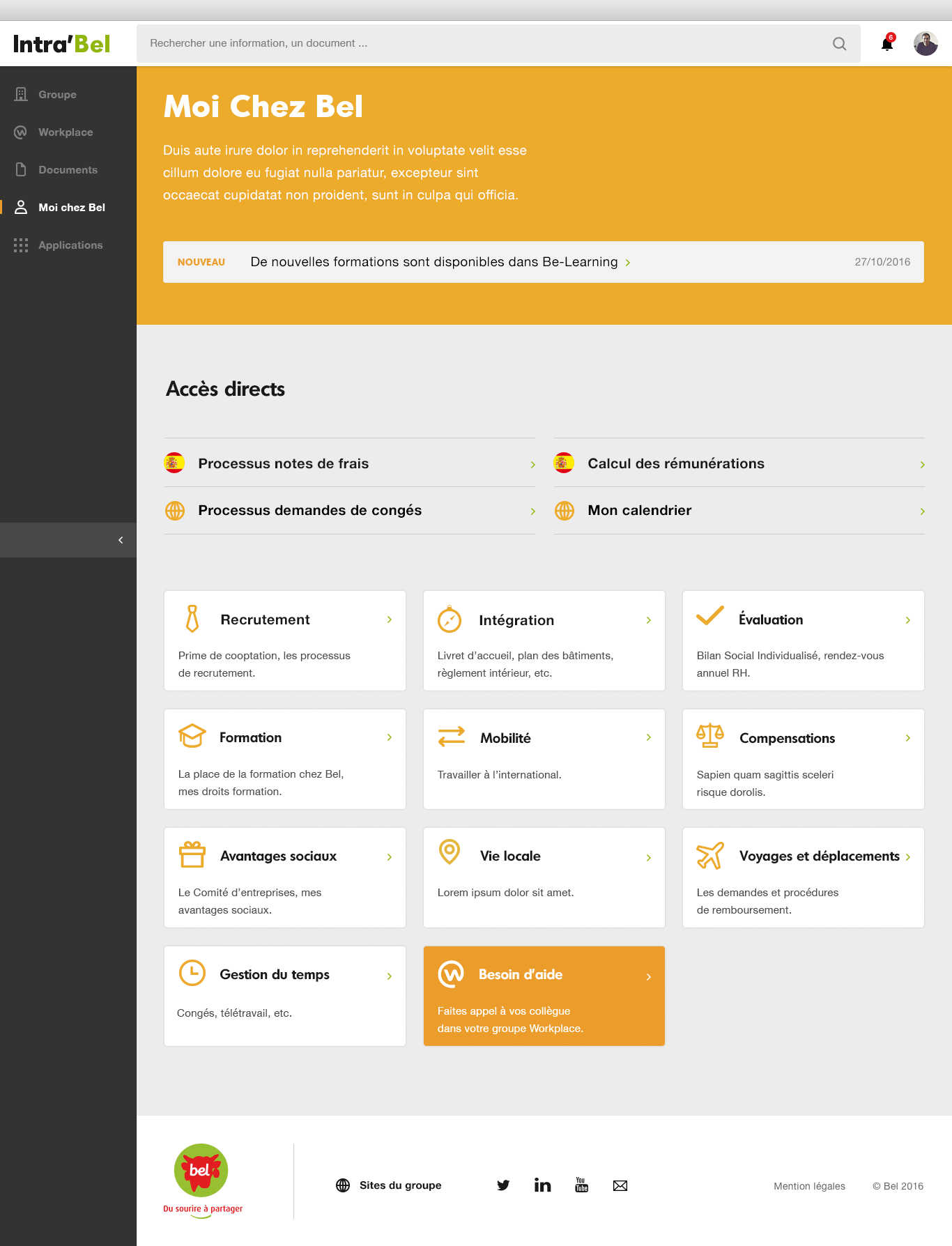This screenshot has height=1246, width=952.
Task: Click the Bel footer logo
Action: 202,1180
